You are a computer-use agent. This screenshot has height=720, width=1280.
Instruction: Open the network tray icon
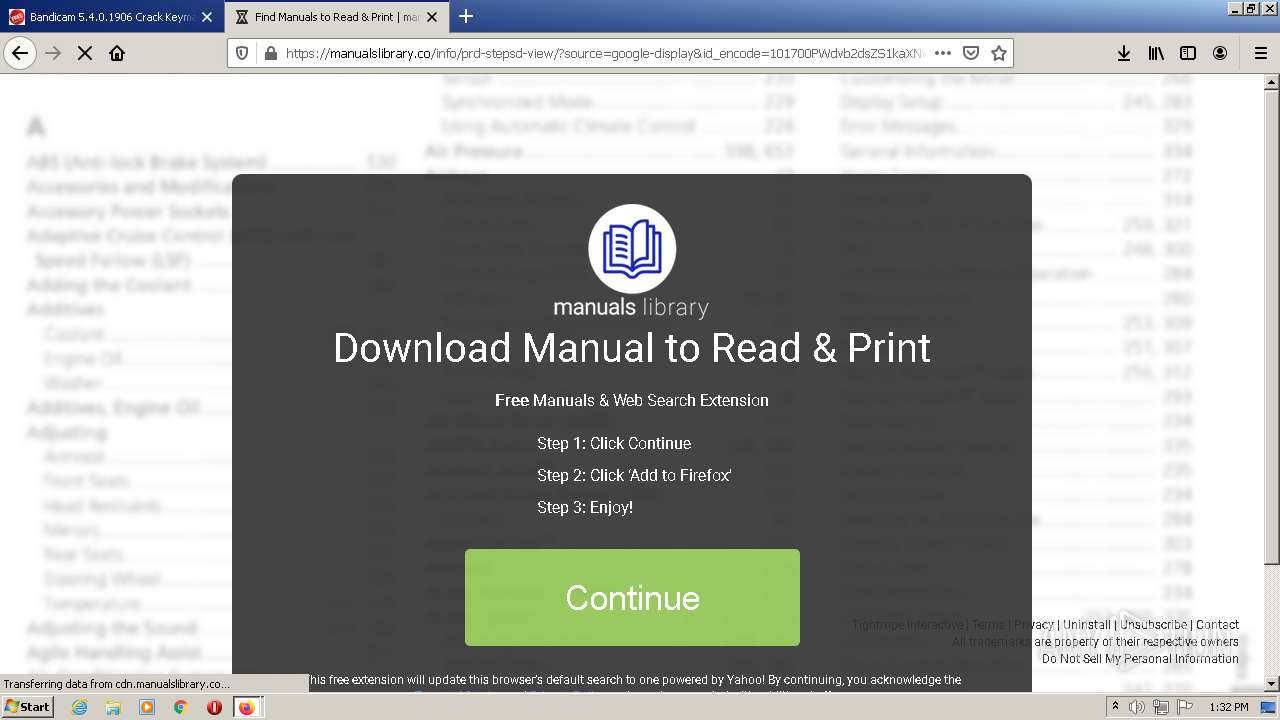1160,707
